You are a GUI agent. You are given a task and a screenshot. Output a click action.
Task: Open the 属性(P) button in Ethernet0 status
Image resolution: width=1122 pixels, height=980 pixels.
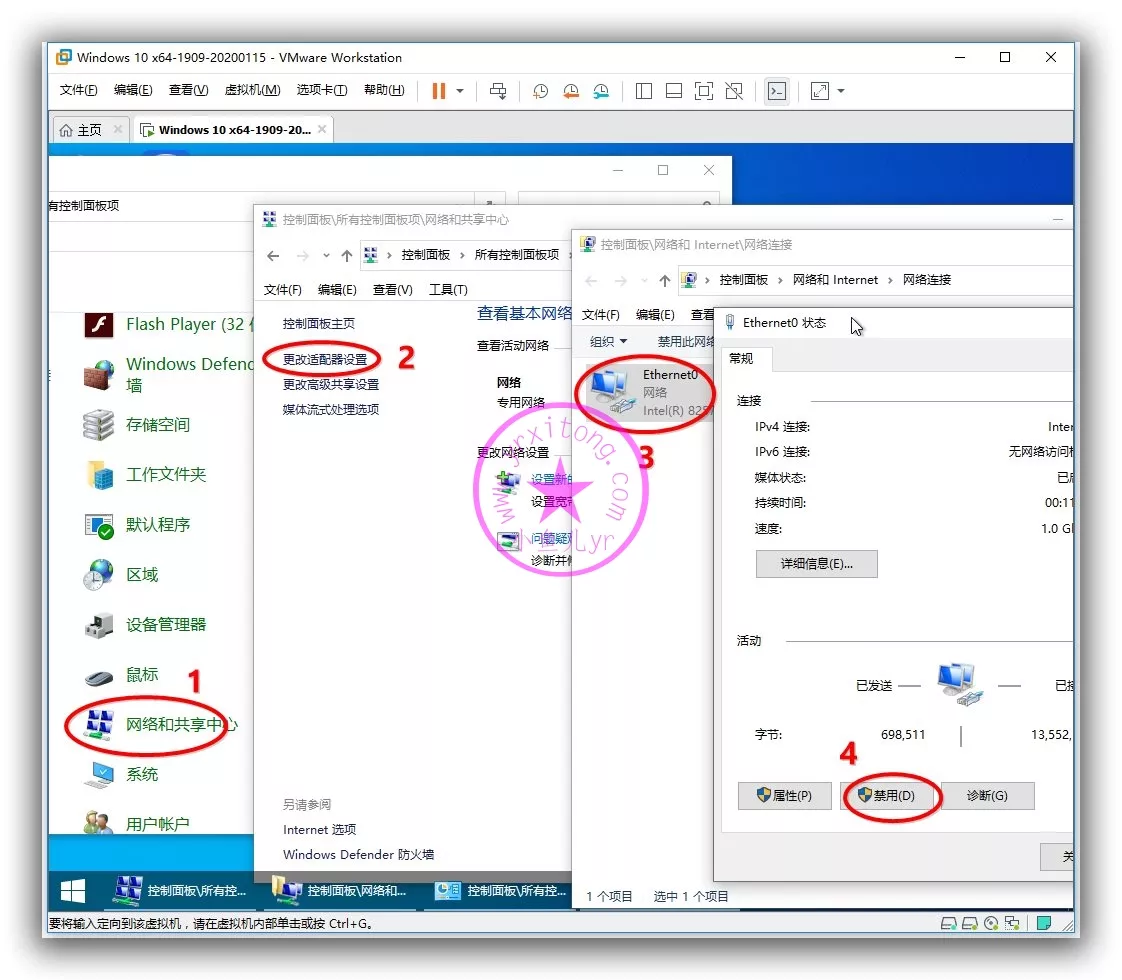pyautogui.click(x=784, y=796)
